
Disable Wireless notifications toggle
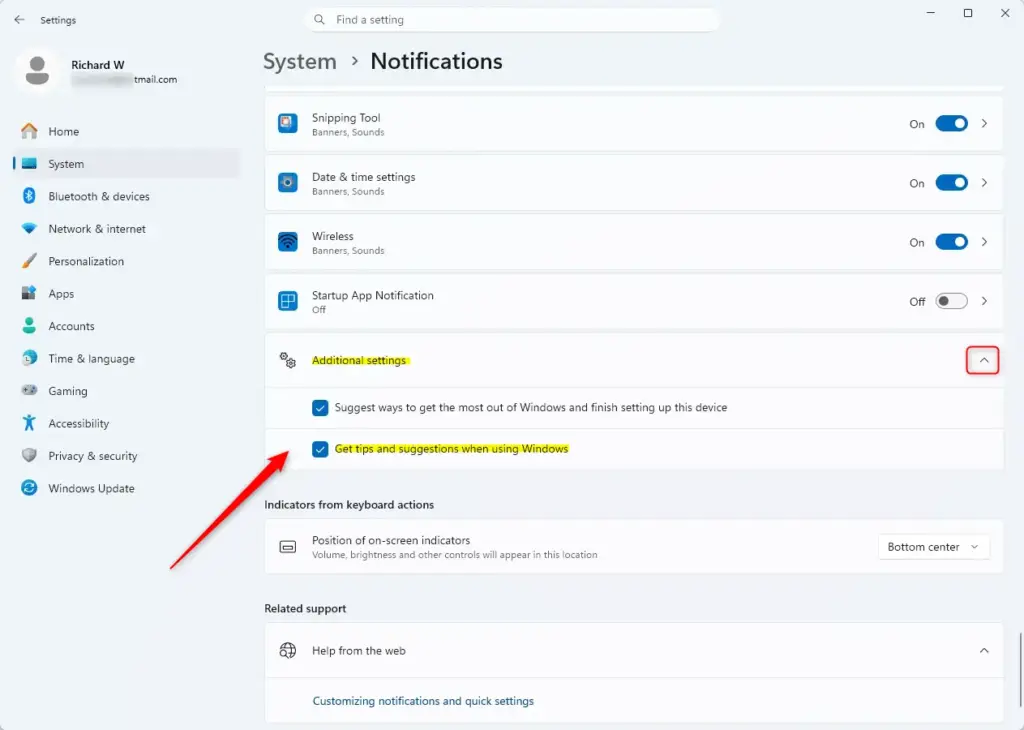pyautogui.click(x=952, y=242)
